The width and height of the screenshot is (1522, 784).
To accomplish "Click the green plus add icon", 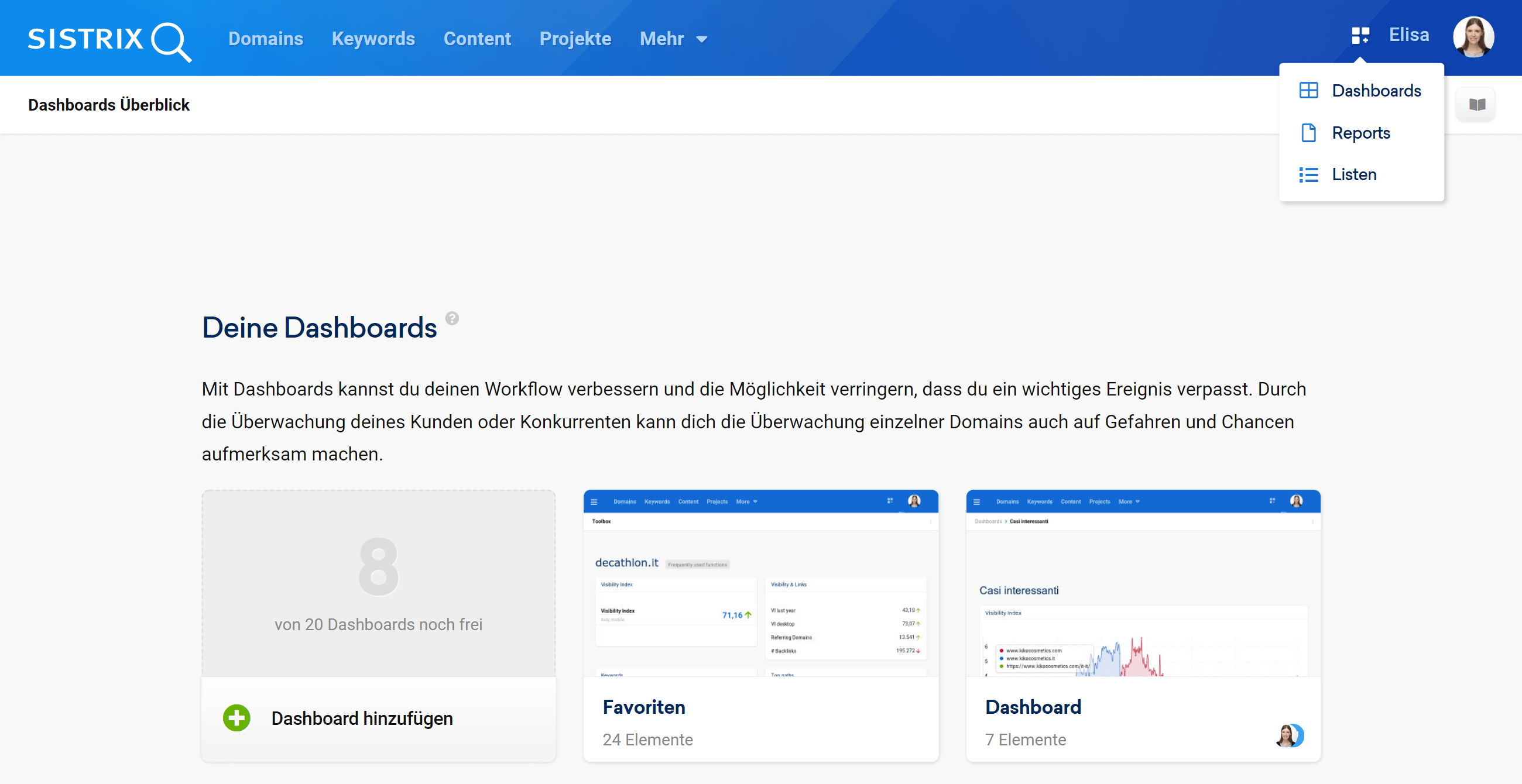I will (x=236, y=718).
